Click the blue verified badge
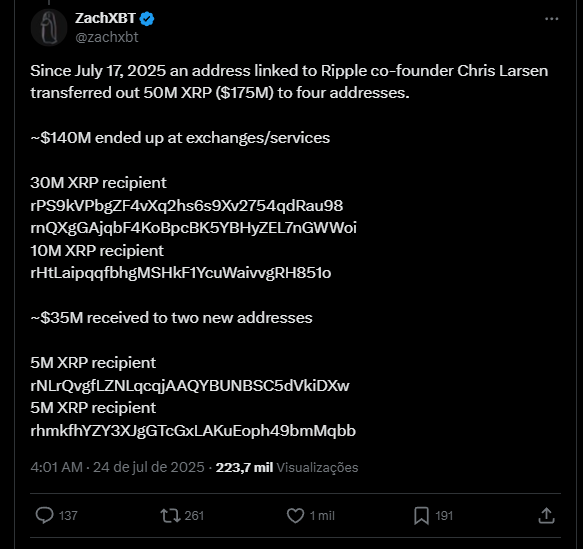Screen dimensions: 583x549 pos(147,18)
